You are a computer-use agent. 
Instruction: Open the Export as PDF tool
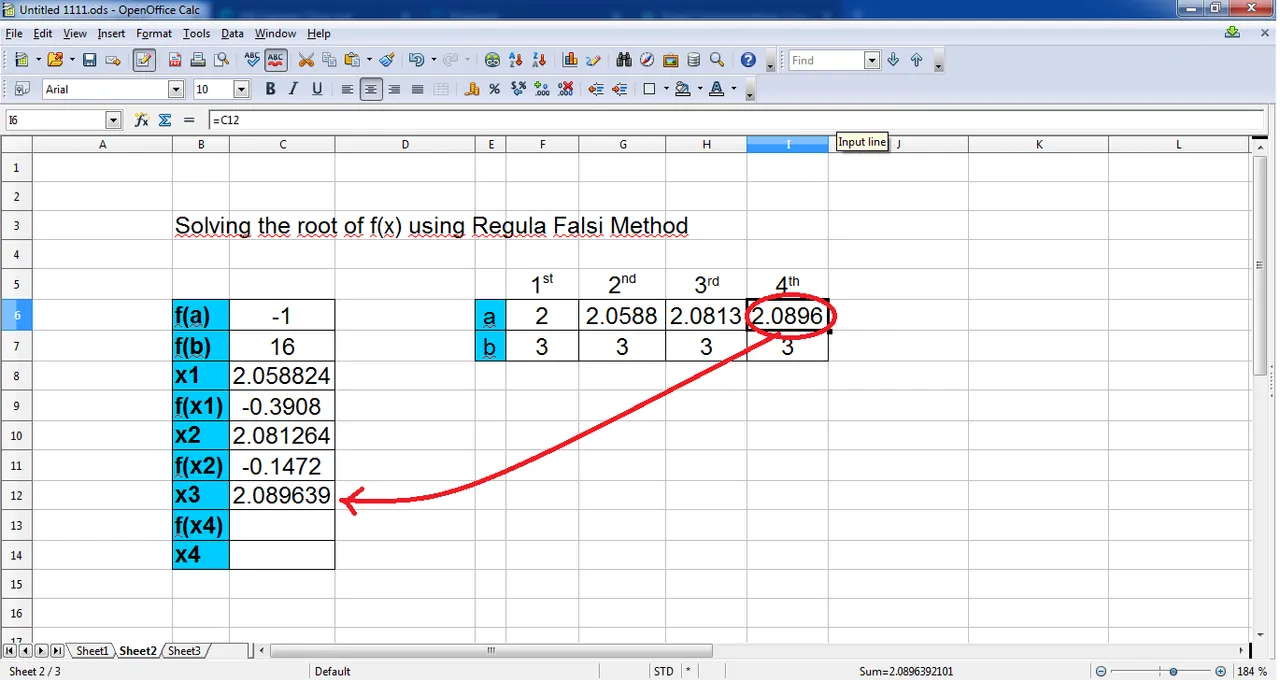176,60
